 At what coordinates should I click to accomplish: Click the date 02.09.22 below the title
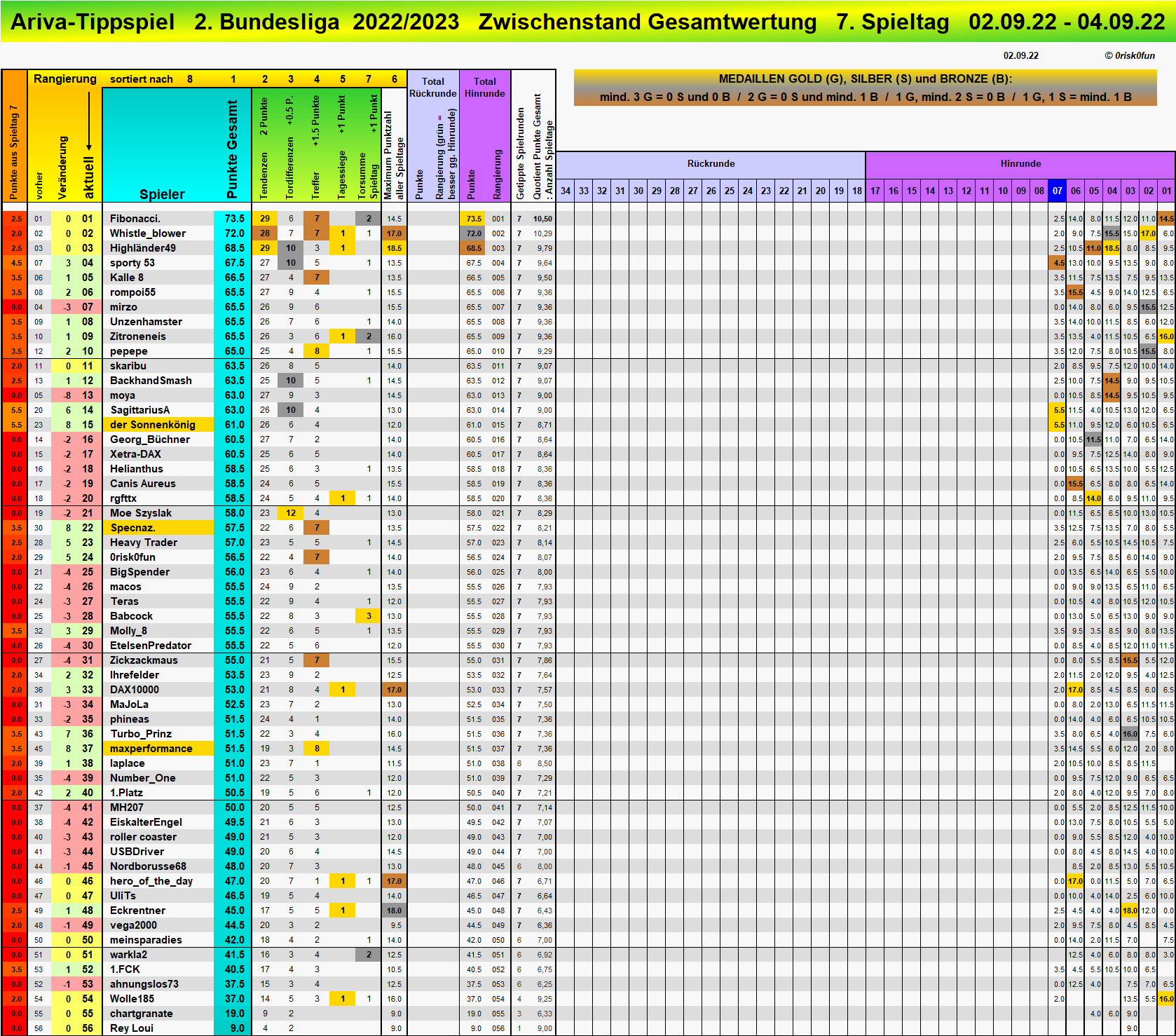coord(1020,56)
